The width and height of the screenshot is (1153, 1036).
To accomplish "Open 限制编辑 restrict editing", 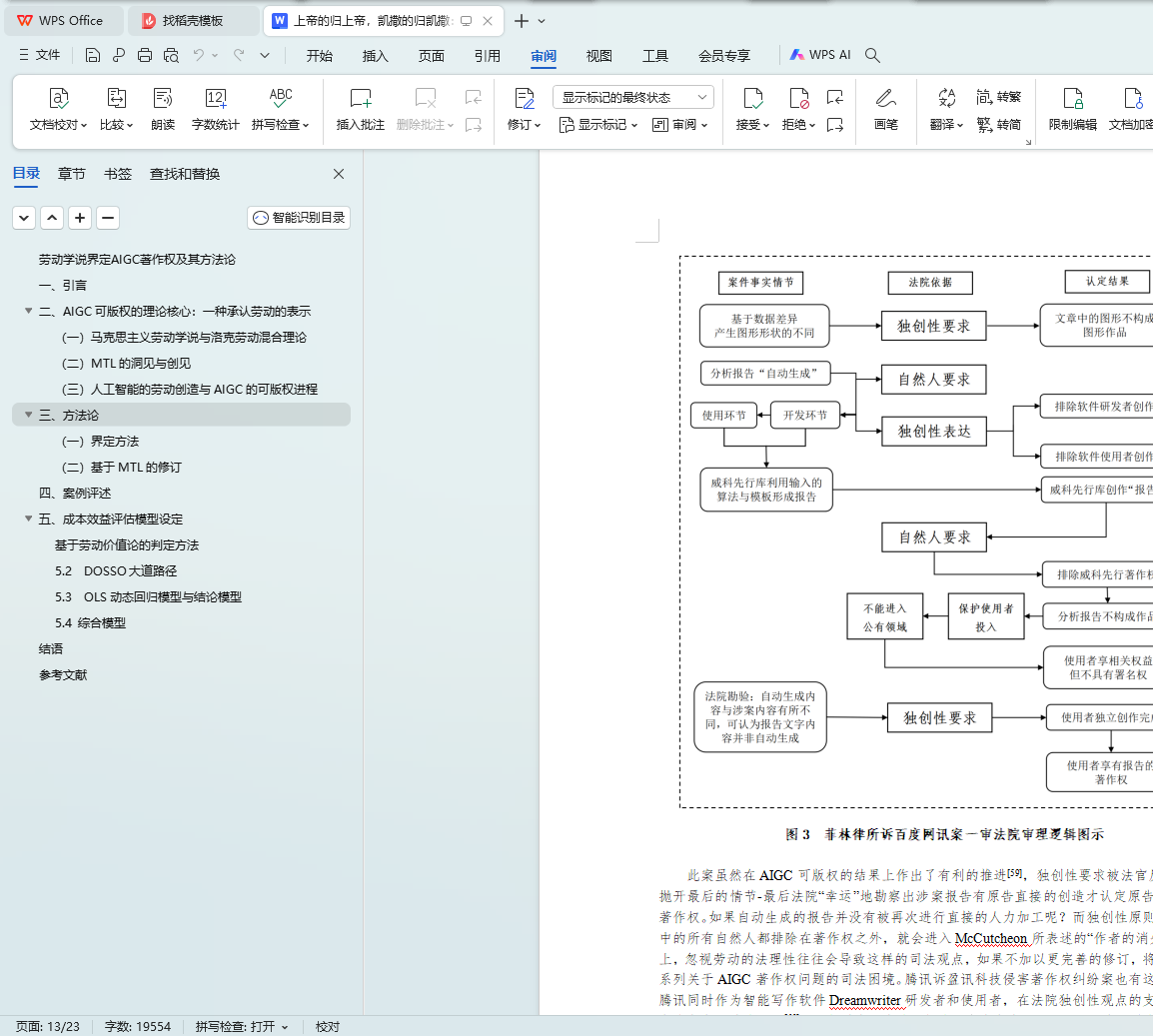I will [1073, 109].
